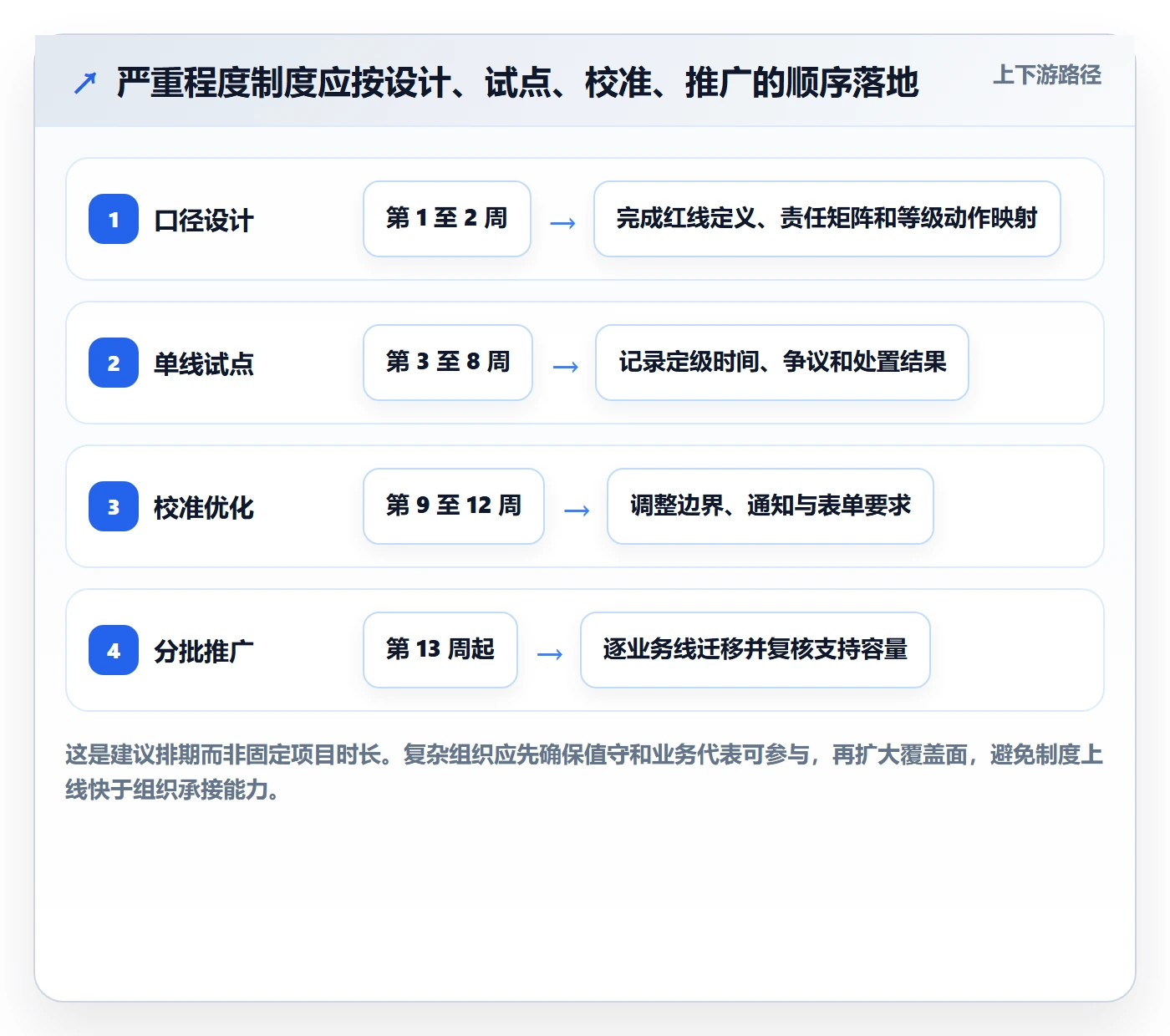Click the step 3 number badge
Image resolution: width=1170 pixels, height=1036 pixels.
coord(114,506)
